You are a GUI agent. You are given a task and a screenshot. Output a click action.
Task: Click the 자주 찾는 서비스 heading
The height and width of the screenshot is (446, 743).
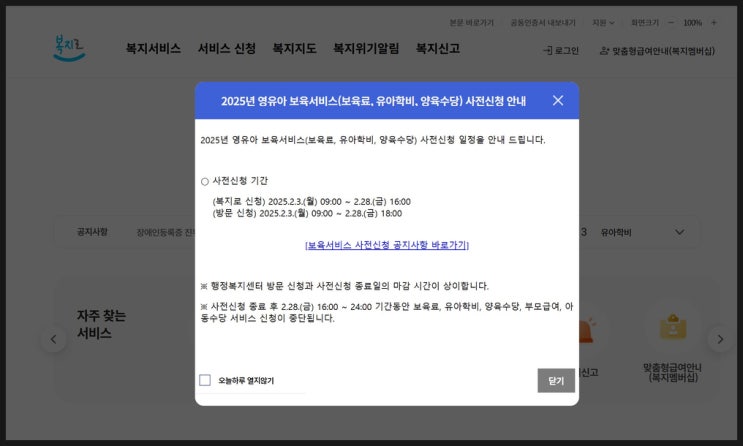(101, 325)
